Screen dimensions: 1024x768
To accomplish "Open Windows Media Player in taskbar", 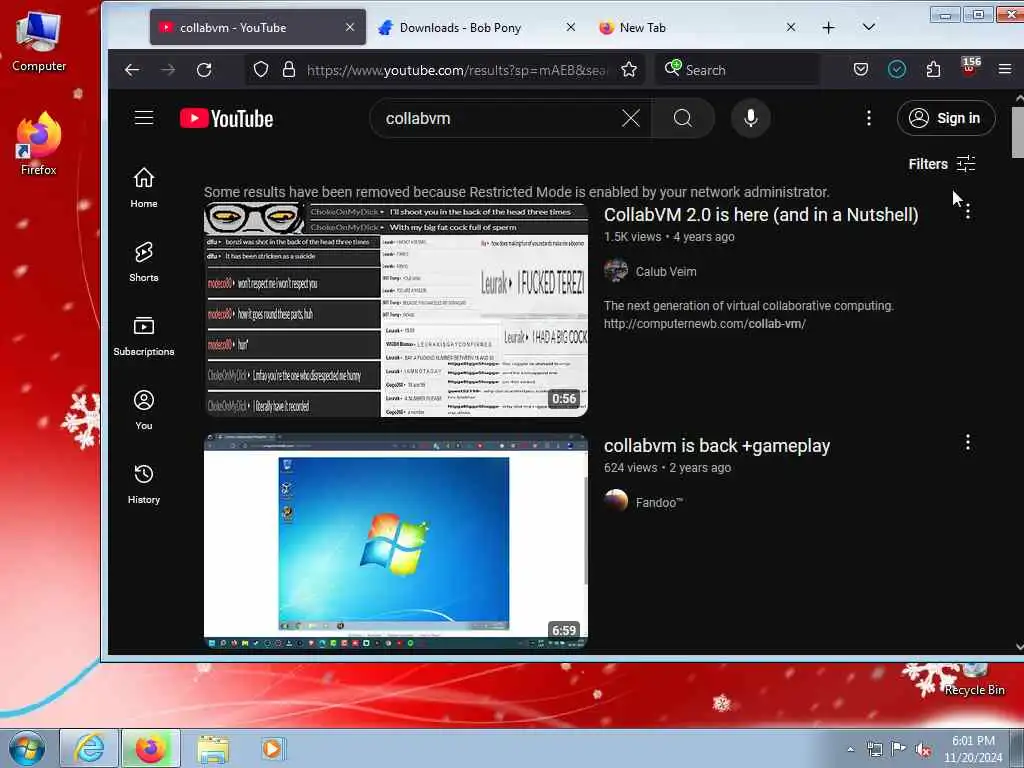I will 272,748.
